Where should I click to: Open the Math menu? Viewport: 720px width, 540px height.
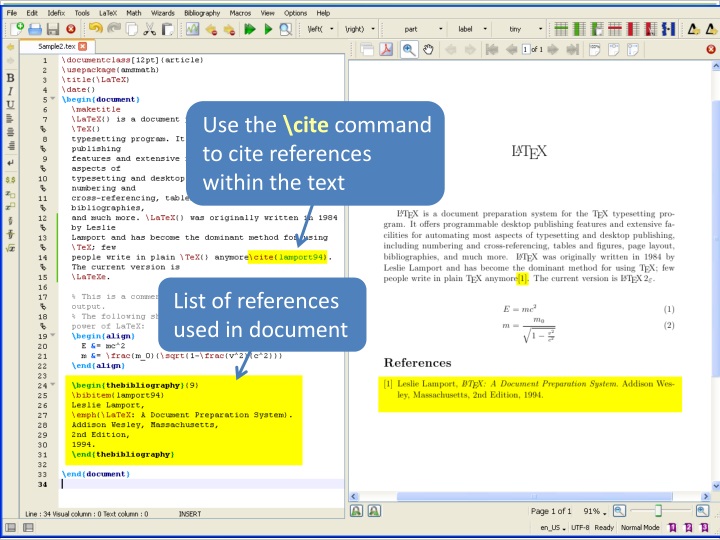[x=134, y=13]
